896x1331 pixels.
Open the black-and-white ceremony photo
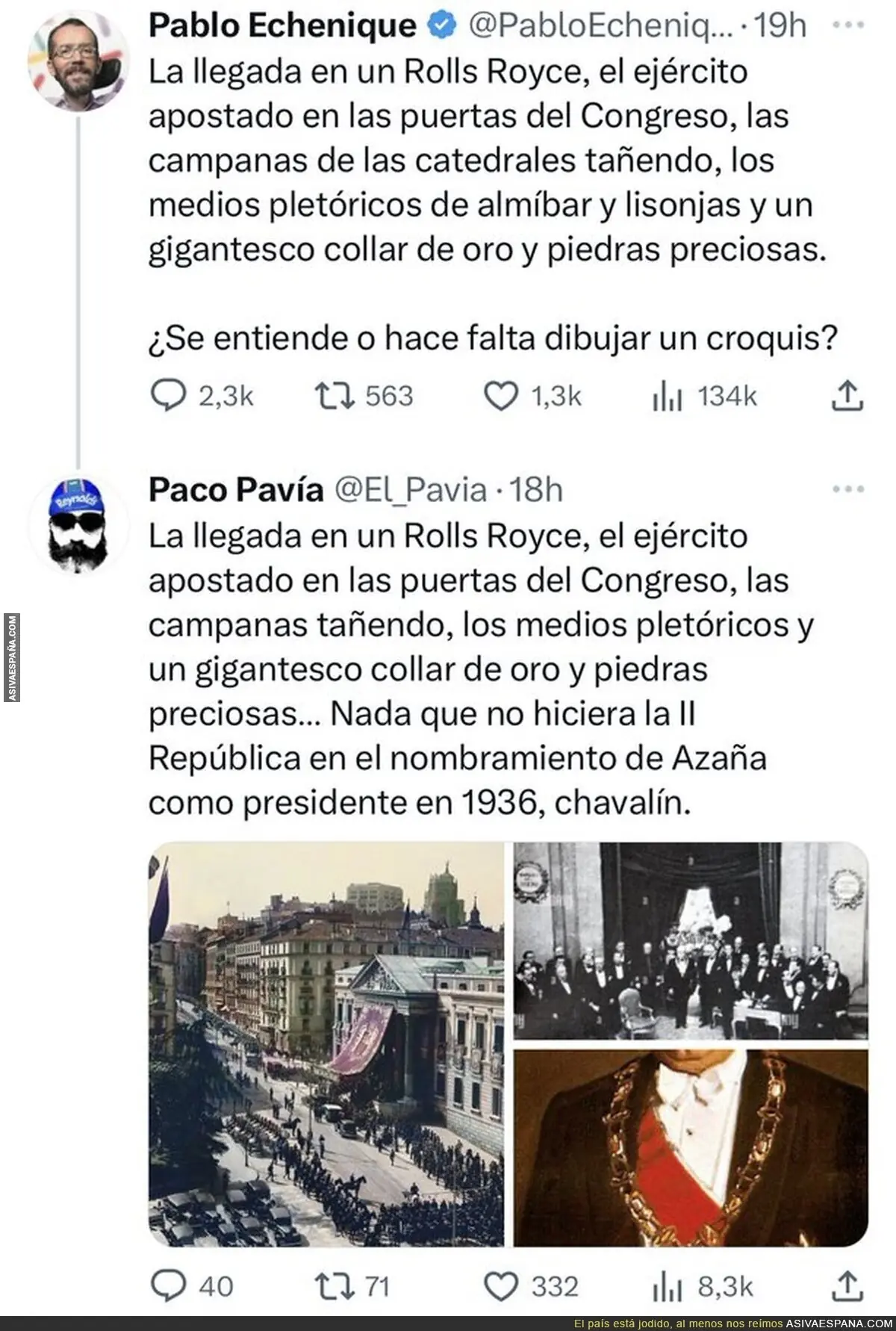pos(691,940)
